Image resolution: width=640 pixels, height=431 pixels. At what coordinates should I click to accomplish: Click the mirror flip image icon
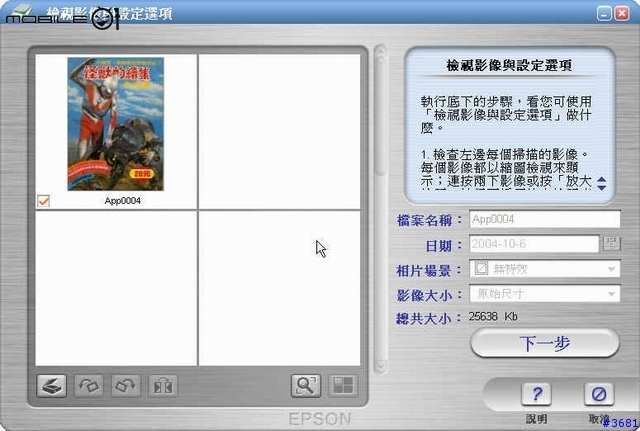(x=163, y=386)
